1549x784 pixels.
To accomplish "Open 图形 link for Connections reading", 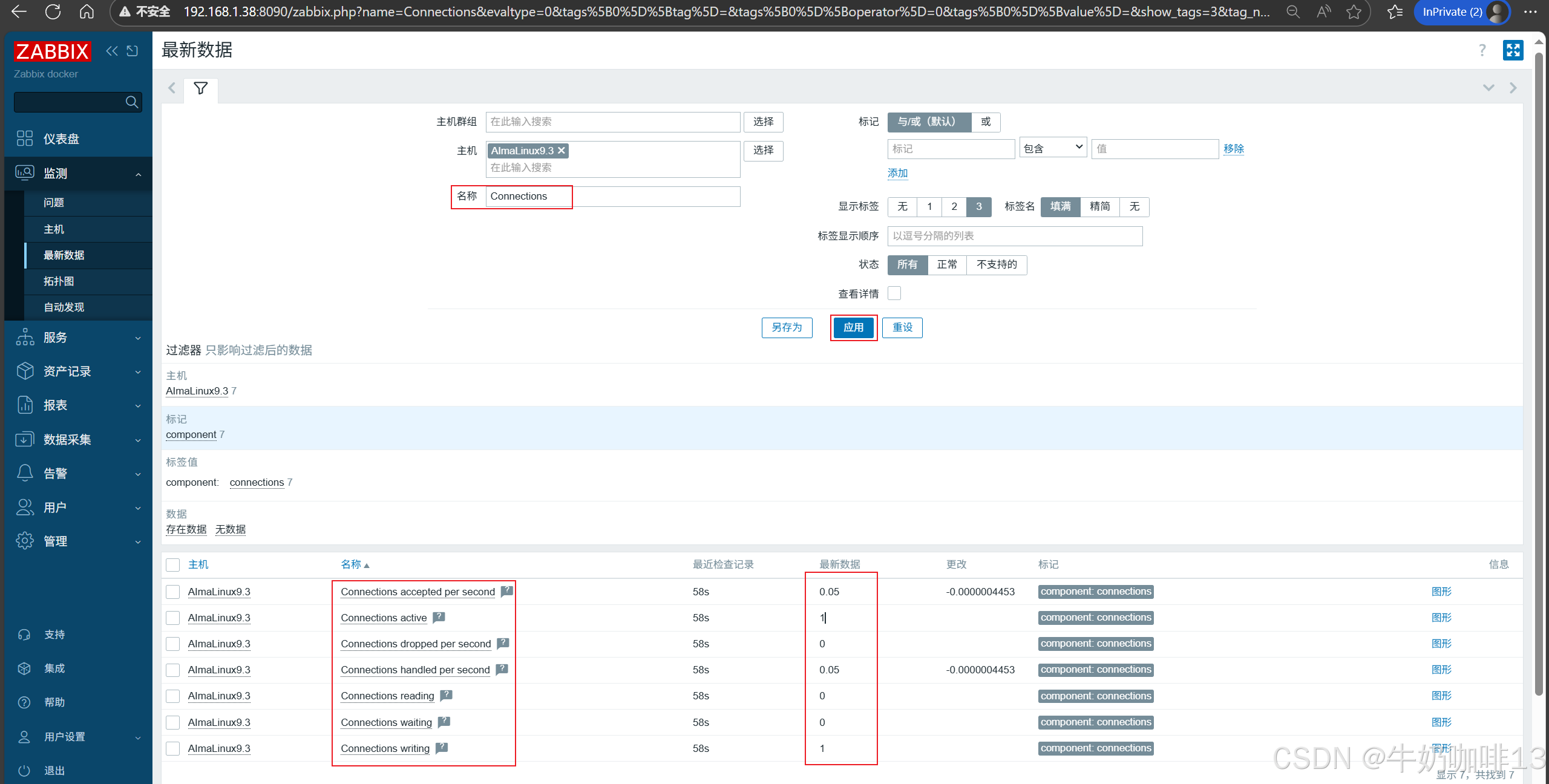I will tap(1441, 696).
